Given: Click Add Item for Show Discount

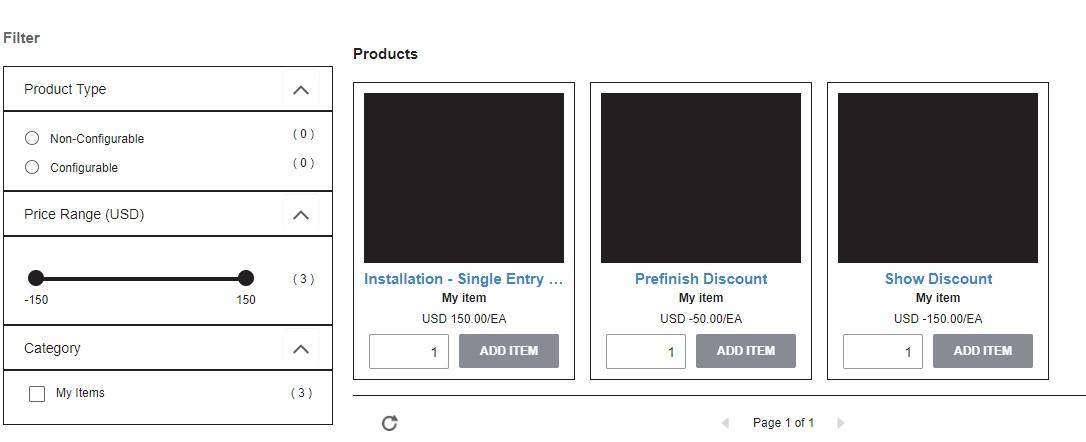Looking at the screenshot, I should coord(982,351).
